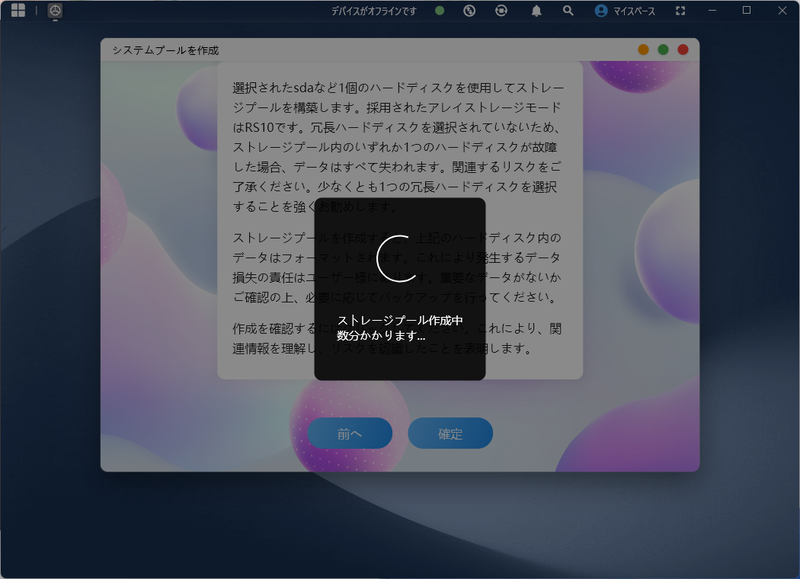Screen dimensions: 800x579
Task: Click the globe network status icon
Action: [469, 10]
